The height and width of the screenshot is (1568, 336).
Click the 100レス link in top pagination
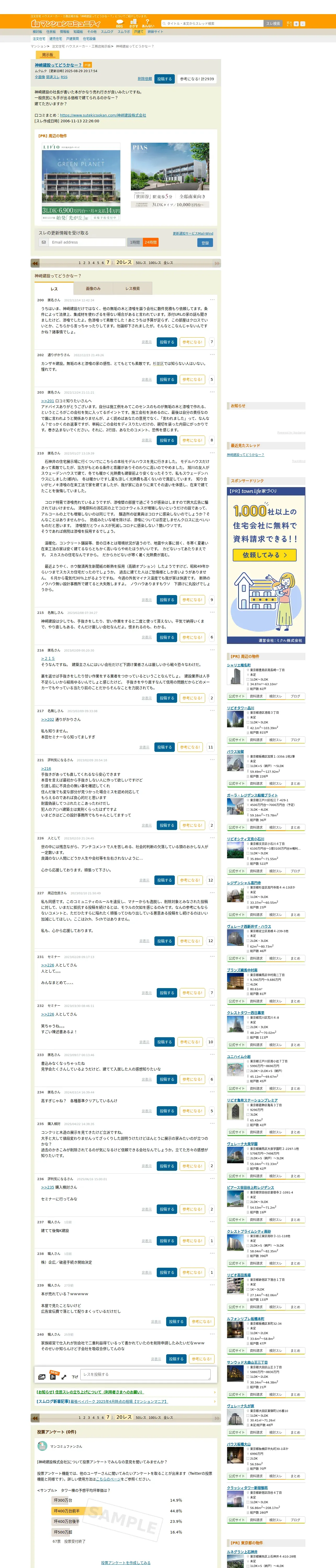pos(154,263)
